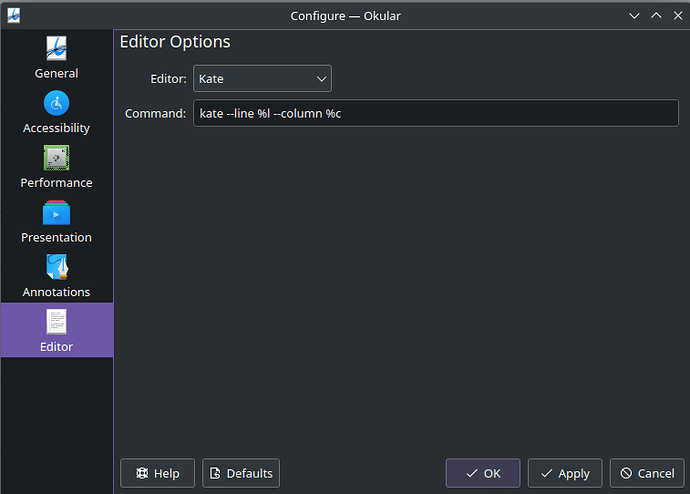Close the Configure Okular window
The width and height of the screenshot is (690, 494).
coord(678,16)
